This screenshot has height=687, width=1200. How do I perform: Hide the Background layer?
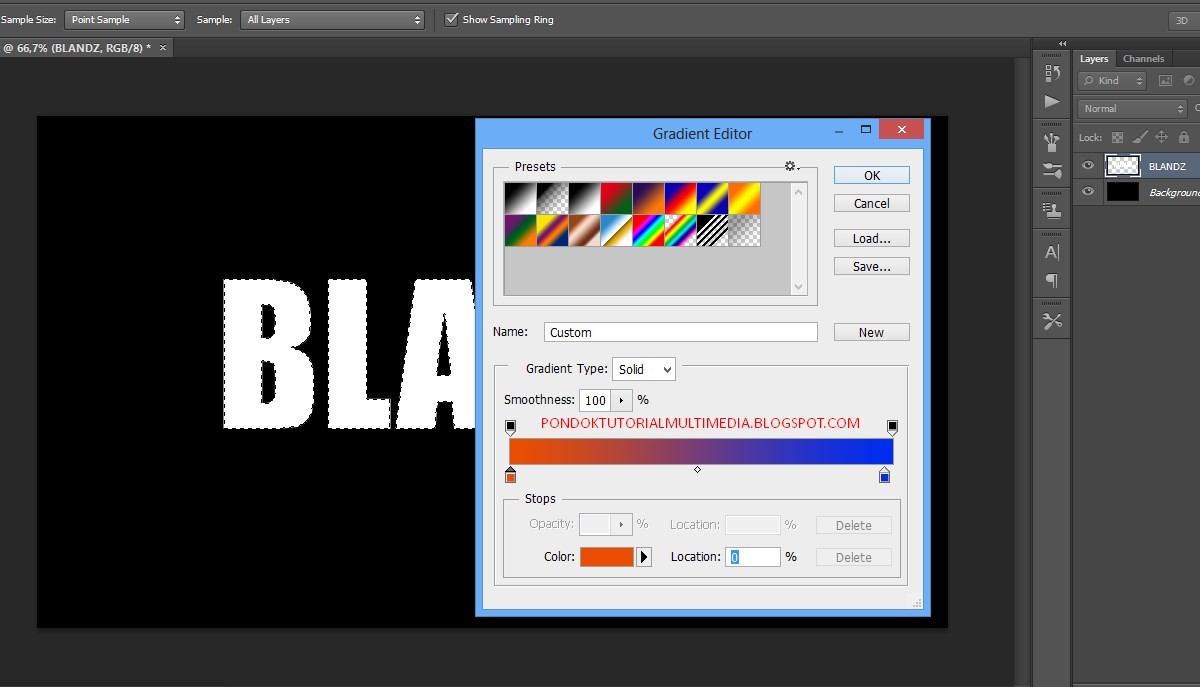[1088, 191]
